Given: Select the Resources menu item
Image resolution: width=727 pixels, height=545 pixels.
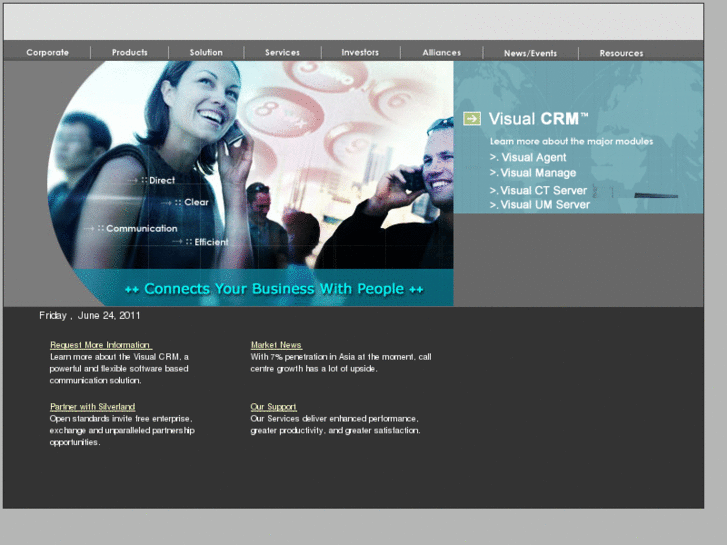Looking at the screenshot, I should pyautogui.click(x=621, y=53).
